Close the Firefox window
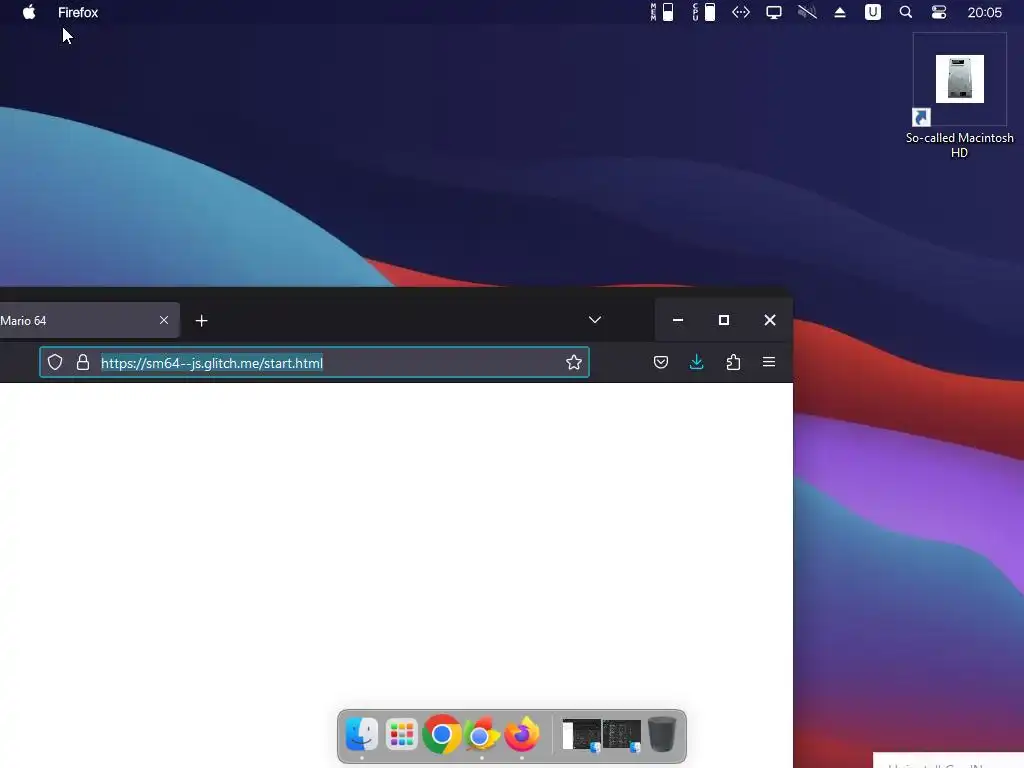Viewport: 1024px width, 768px height. tap(770, 320)
